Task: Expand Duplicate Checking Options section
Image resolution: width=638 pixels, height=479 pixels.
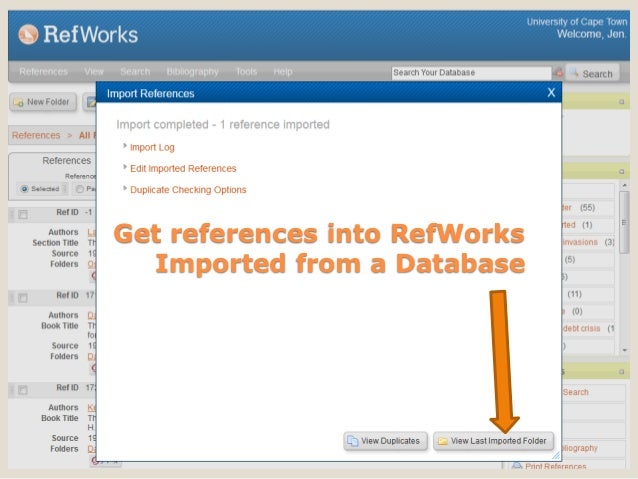Action: [x=125, y=188]
